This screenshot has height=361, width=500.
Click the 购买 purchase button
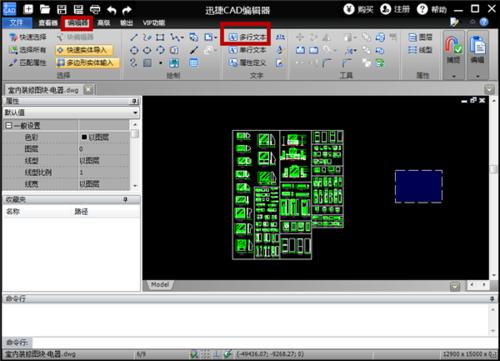point(359,9)
